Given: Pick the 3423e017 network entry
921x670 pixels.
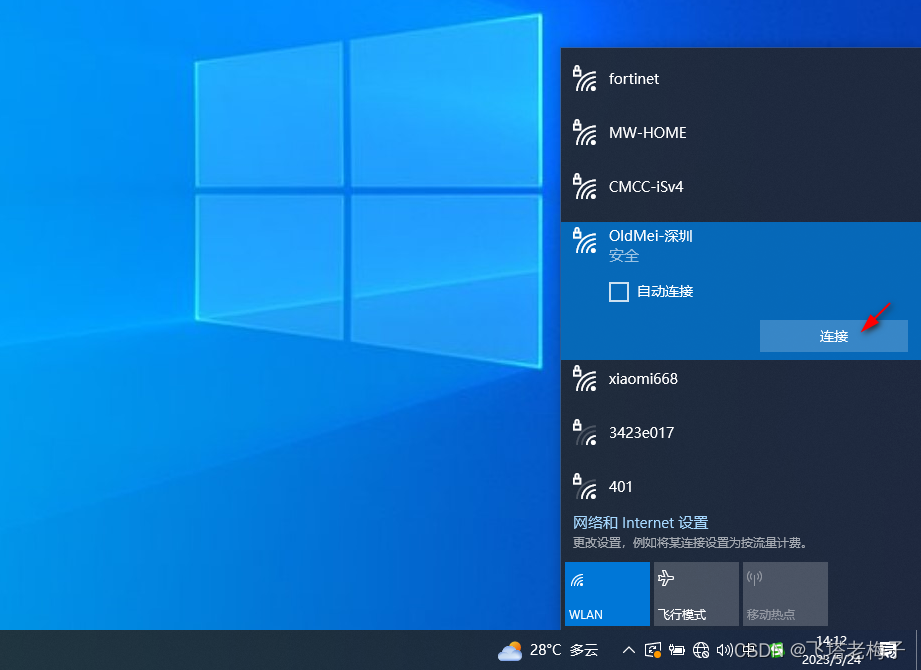Looking at the screenshot, I should pyautogui.click(x=741, y=433).
